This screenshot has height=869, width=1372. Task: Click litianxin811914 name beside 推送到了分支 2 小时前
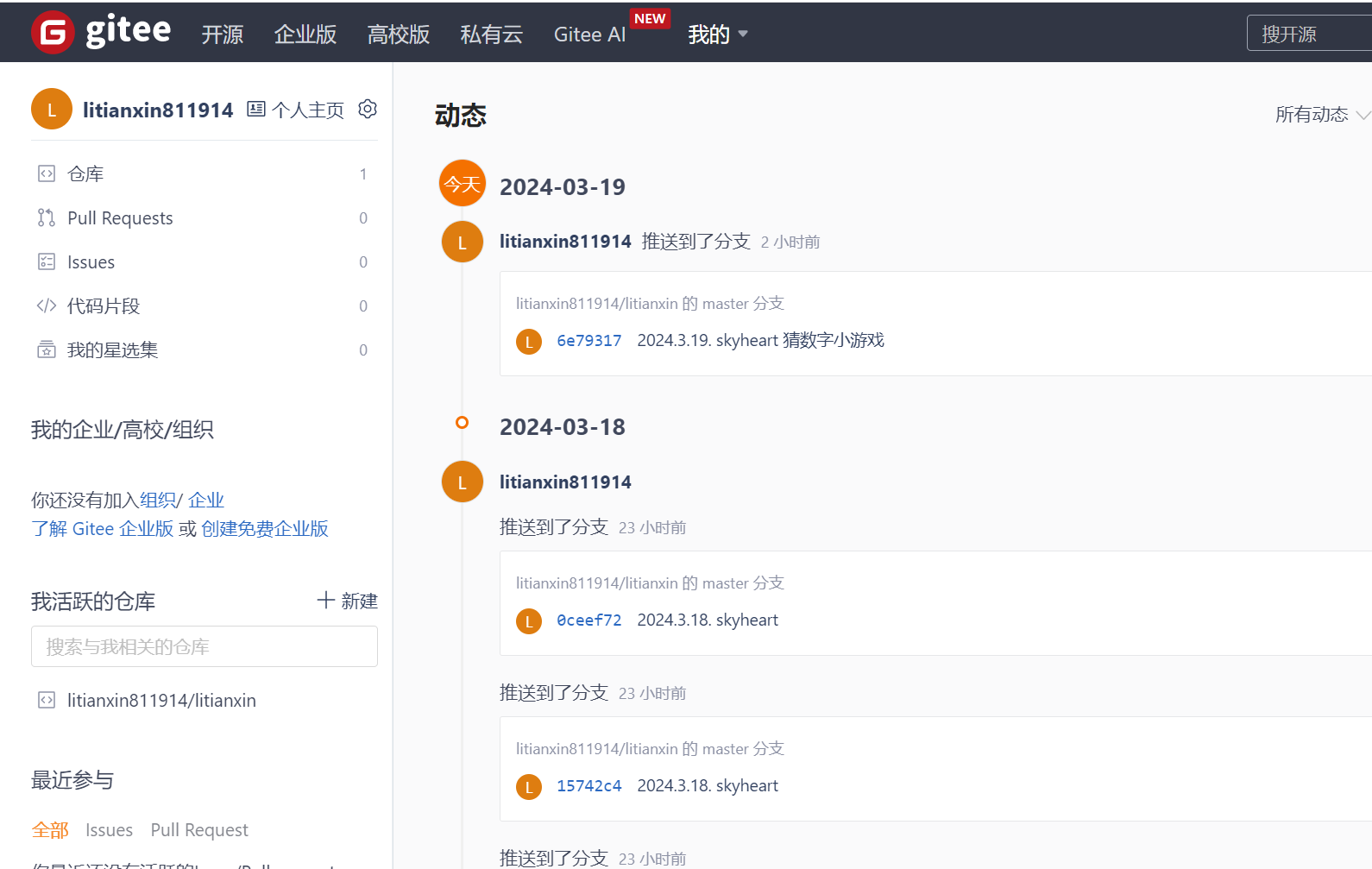565,242
